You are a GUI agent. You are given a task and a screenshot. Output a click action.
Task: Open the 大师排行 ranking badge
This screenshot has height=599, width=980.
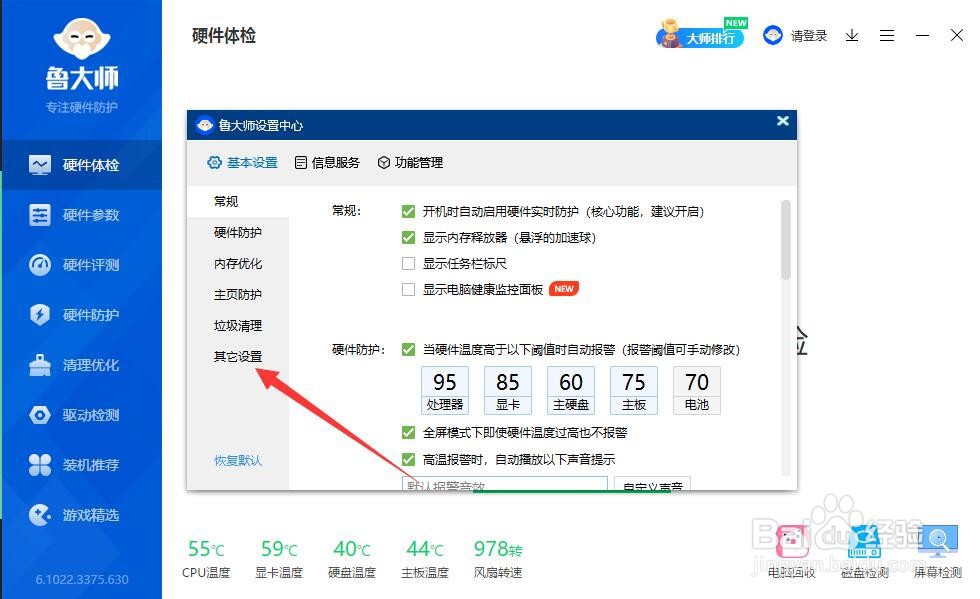(x=701, y=34)
